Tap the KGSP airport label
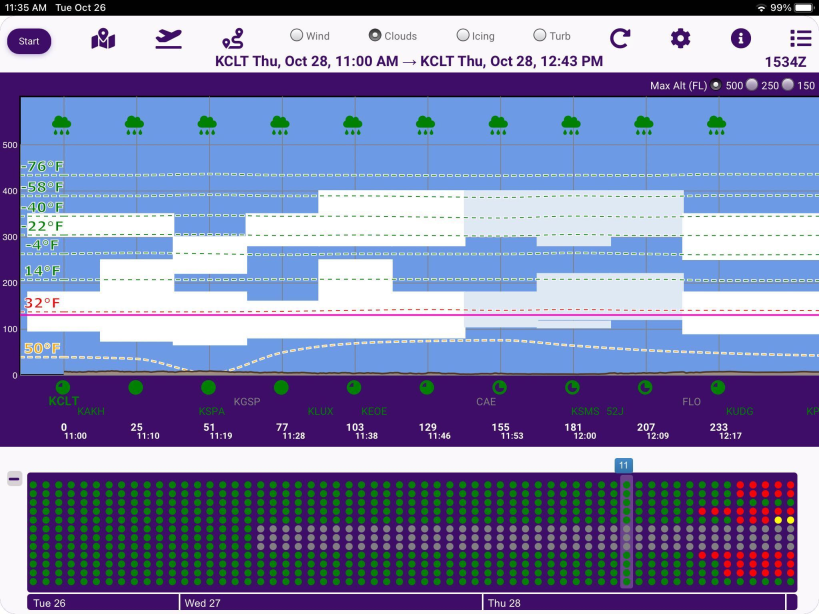The height and width of the screenshot is (614, 819). pyautogui.click(x=247, y=402)
